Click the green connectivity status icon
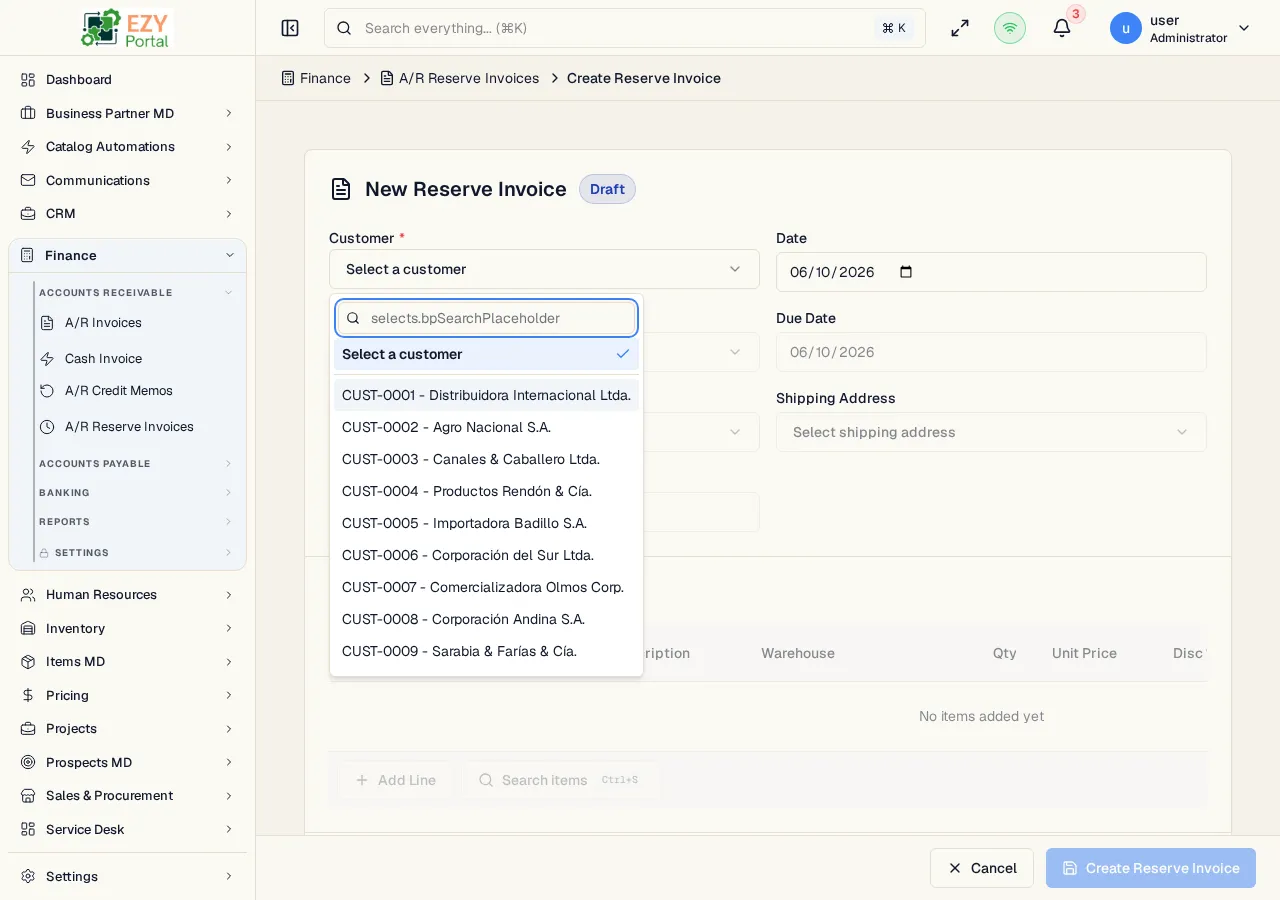The height and width of the screenshot is (900, 1280). [x=1010, y=28]
